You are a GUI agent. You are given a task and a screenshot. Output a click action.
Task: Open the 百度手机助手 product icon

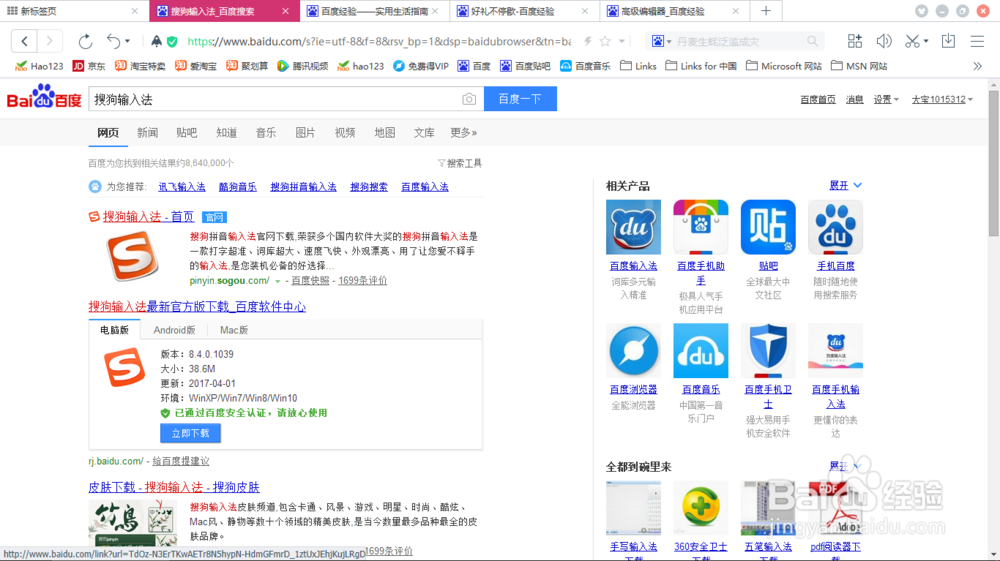[x=700, y=227]
